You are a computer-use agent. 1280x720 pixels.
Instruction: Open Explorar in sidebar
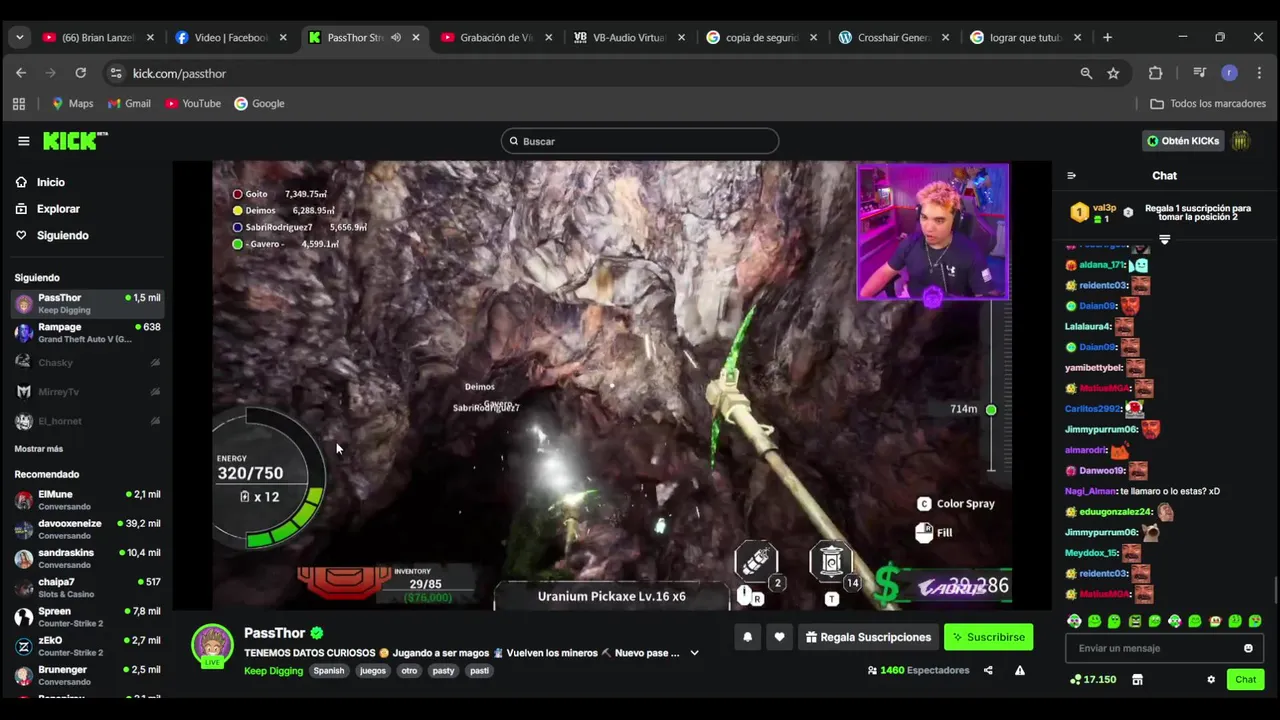pos(58,209)
